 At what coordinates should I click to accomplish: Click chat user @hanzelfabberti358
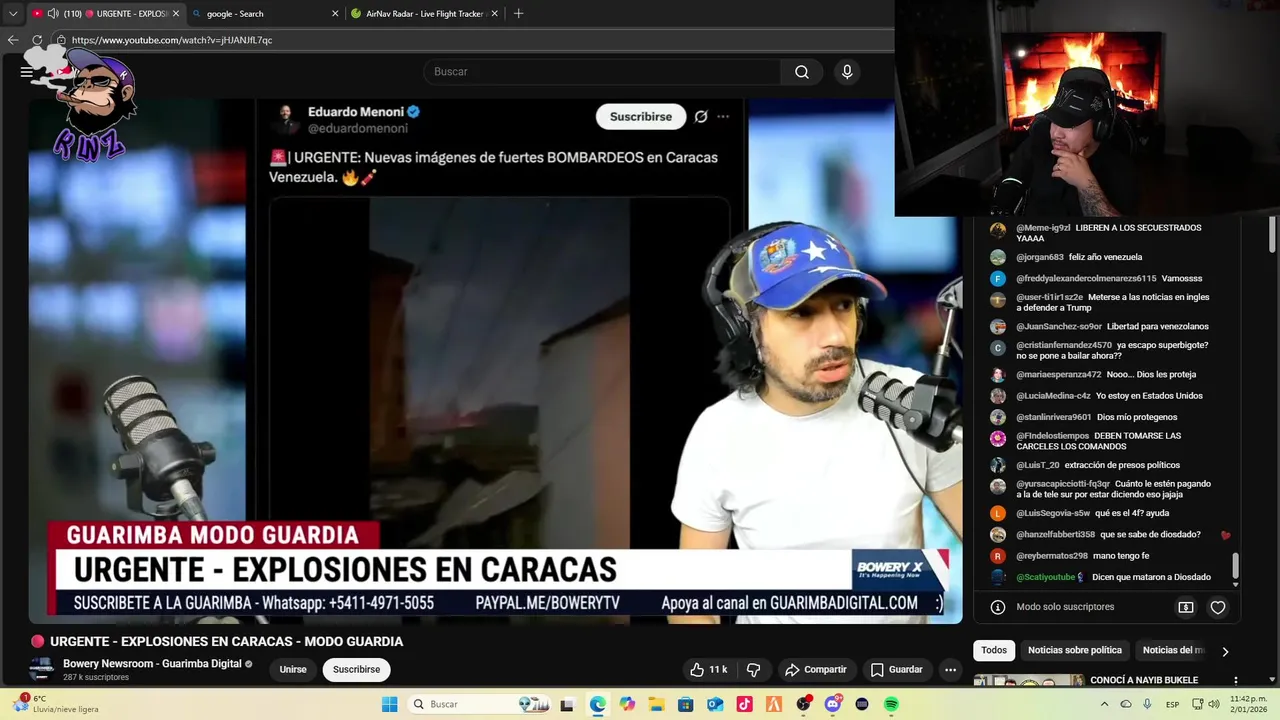click(1056, 535)
